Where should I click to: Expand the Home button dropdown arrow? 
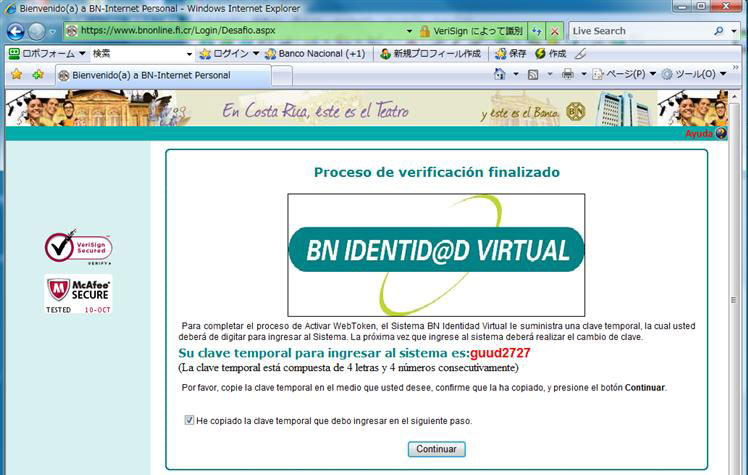pos(516,74)
